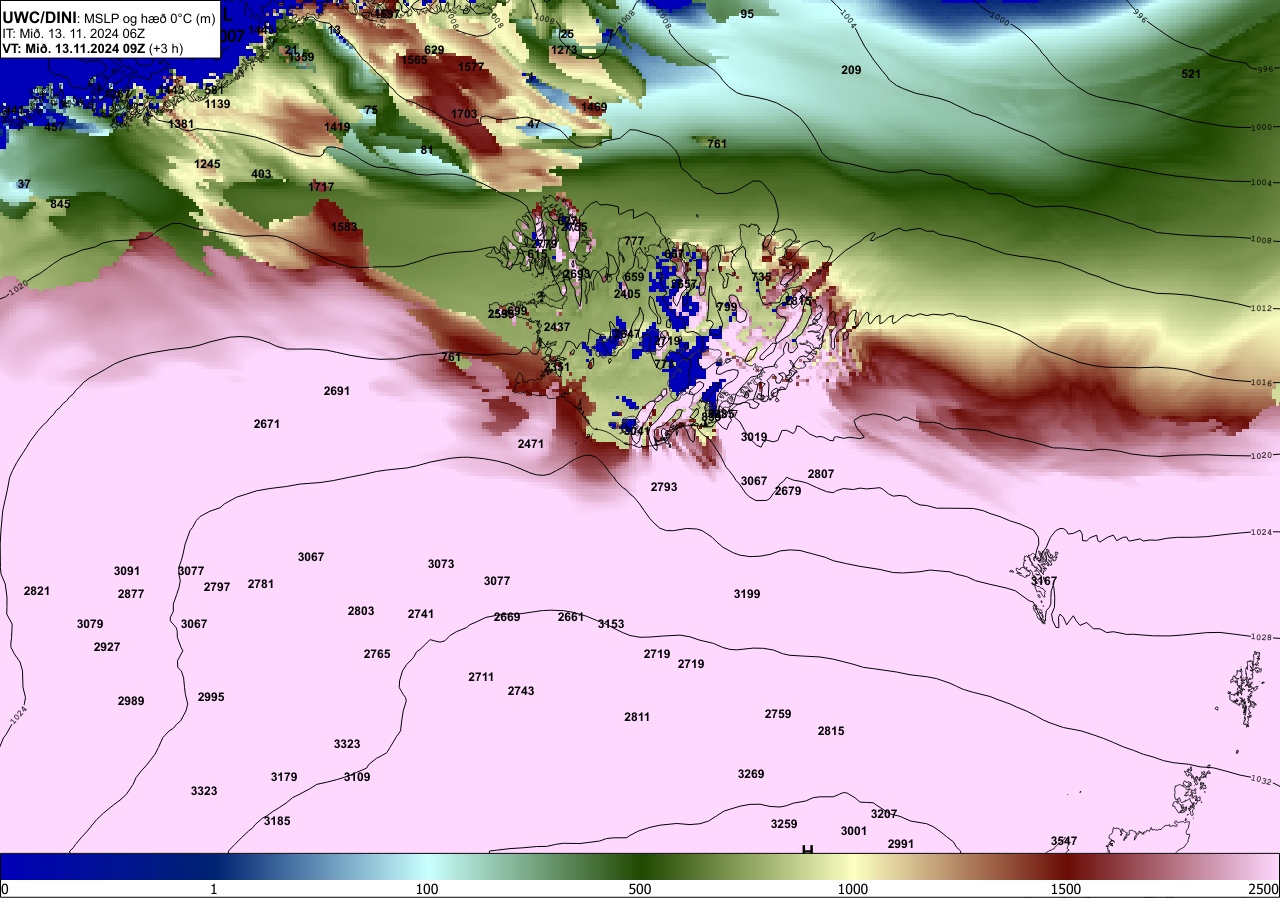Screen dimensions: 1280x898
Task: Click the map value '2811'
Action: click(x=637, y=717)
